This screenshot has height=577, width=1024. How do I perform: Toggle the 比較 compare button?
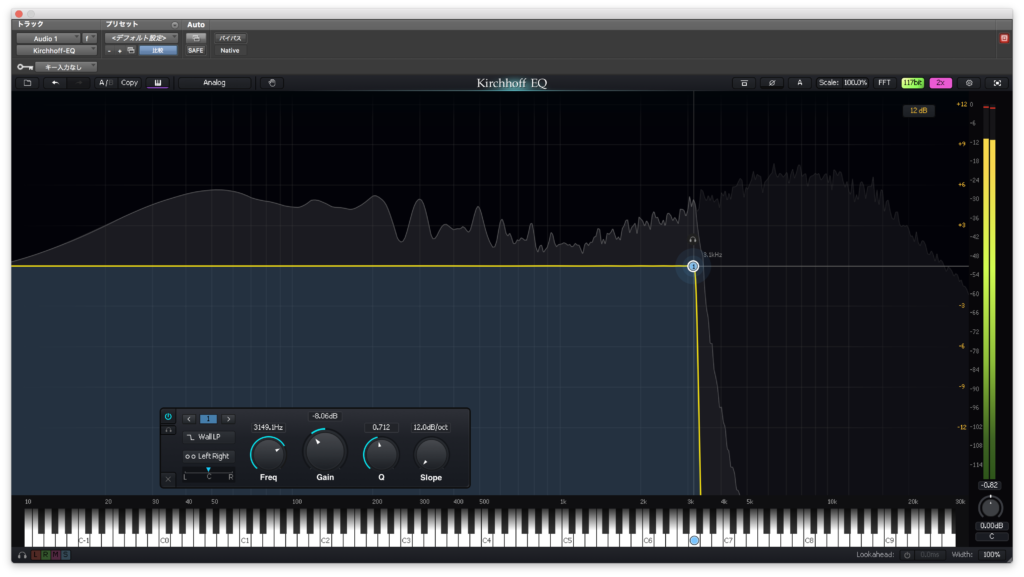157,50
